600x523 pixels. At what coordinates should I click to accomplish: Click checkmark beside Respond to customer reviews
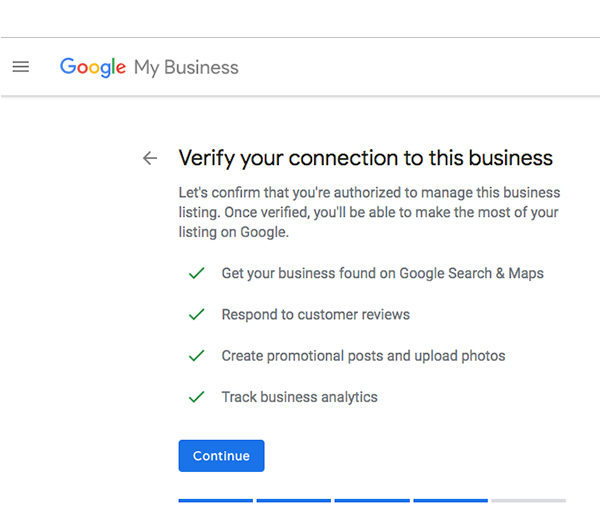click(197, 314)
